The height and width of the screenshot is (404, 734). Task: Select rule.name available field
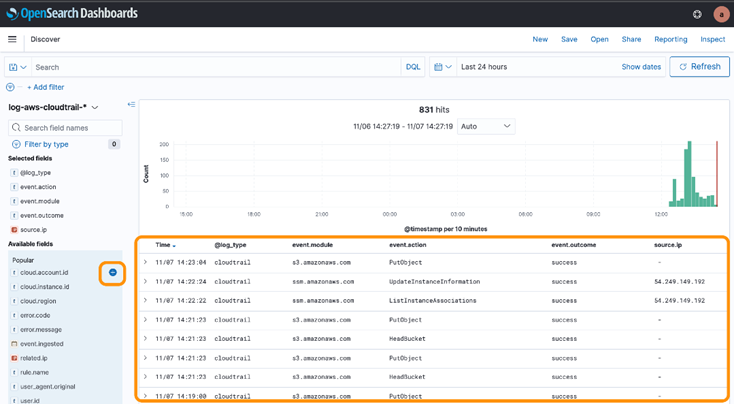34,372
